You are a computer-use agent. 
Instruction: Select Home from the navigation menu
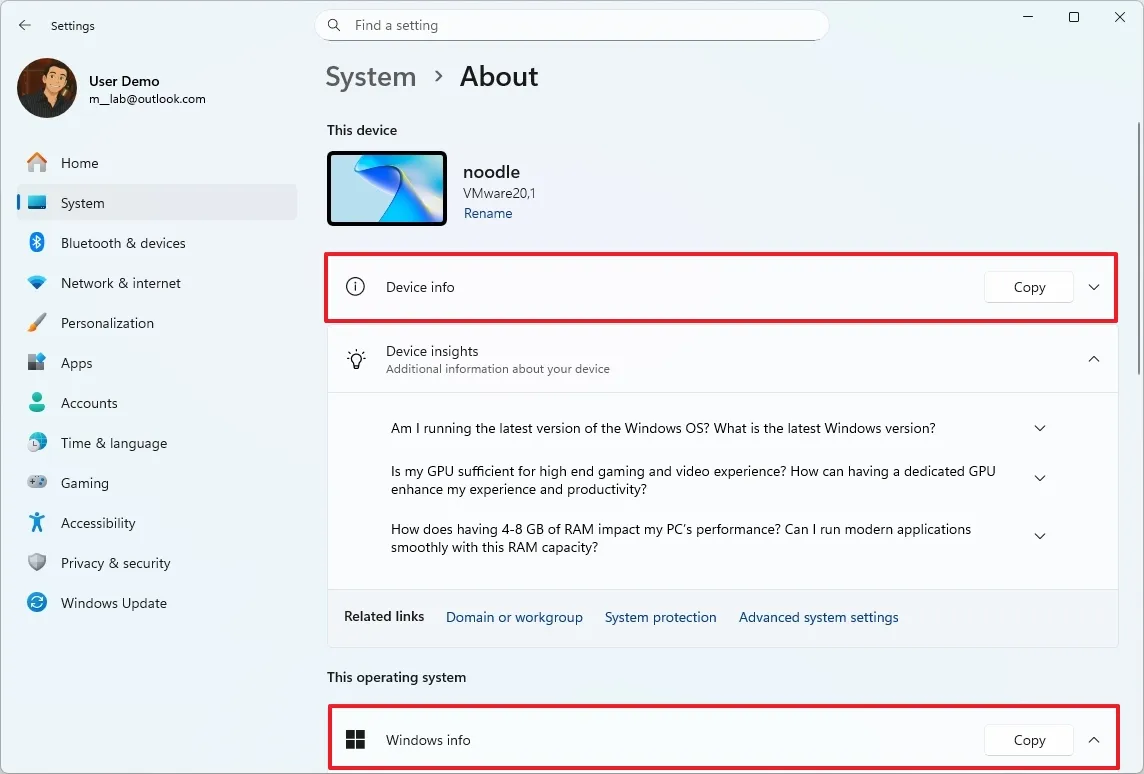[x=81, y=163]
